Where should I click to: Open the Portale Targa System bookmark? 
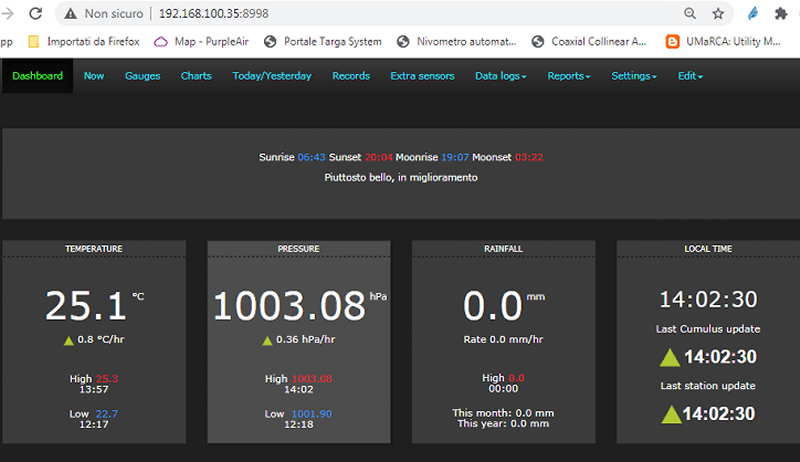coord(333,42)
